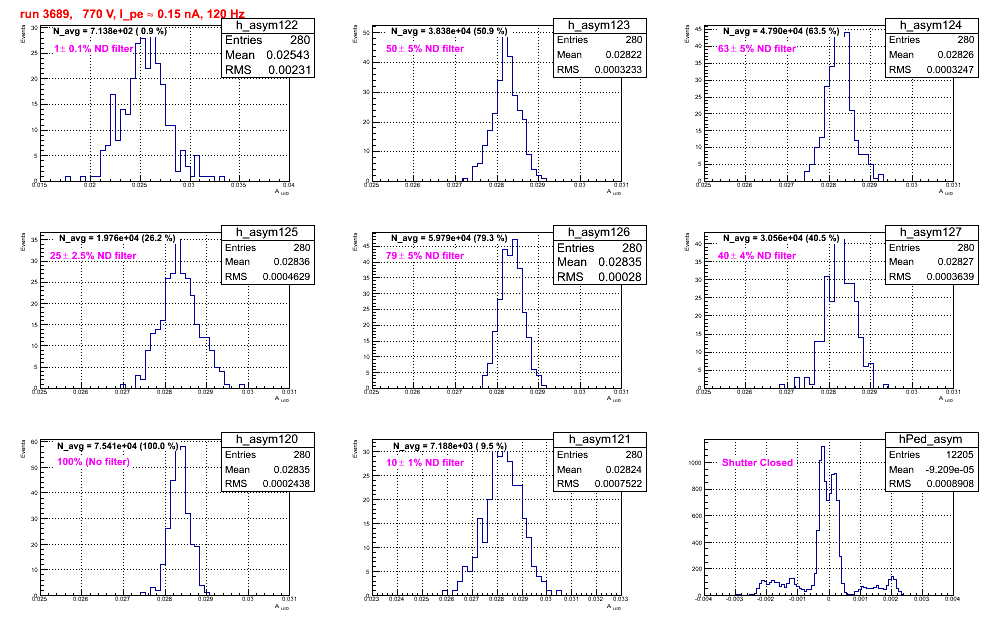Select the h_asym124 stats box title
This screenshot has width=996, height=622.
click(931, 25)
